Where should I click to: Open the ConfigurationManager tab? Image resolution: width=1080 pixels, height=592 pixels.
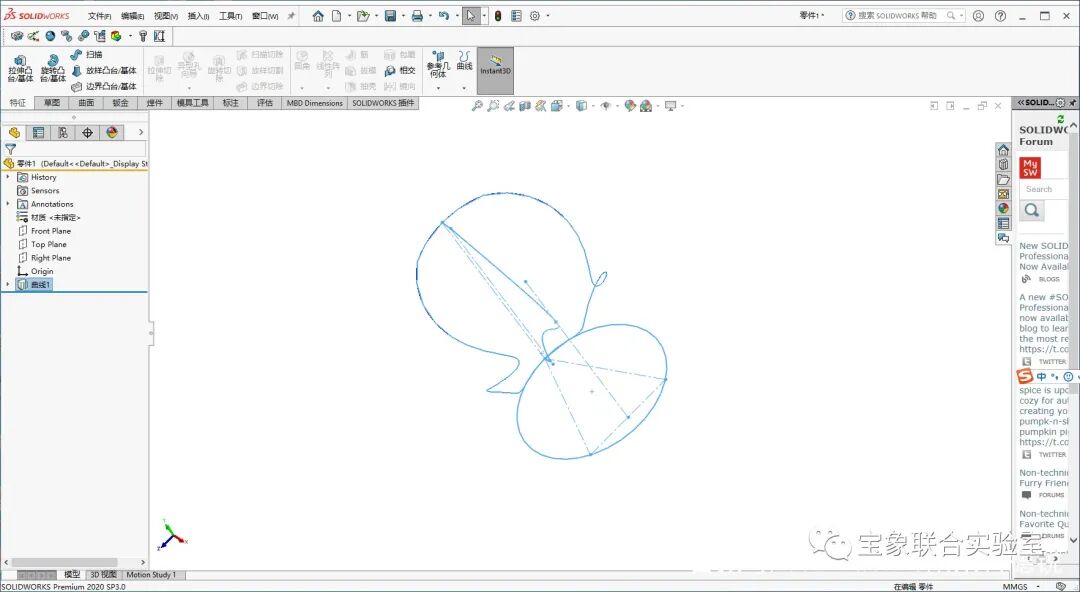coord(63,132)
